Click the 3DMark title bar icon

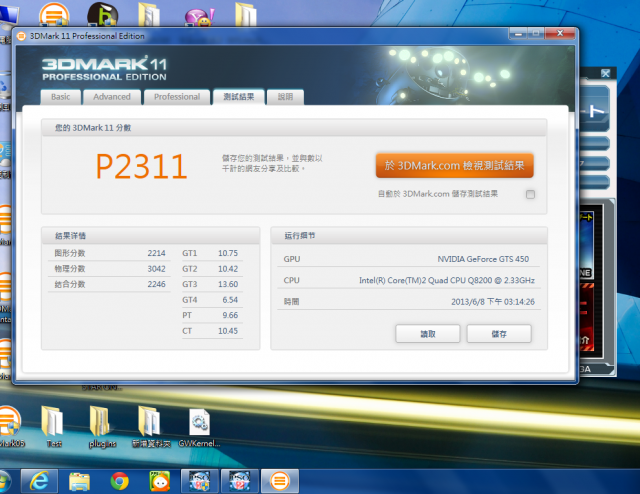click(21, 36)
